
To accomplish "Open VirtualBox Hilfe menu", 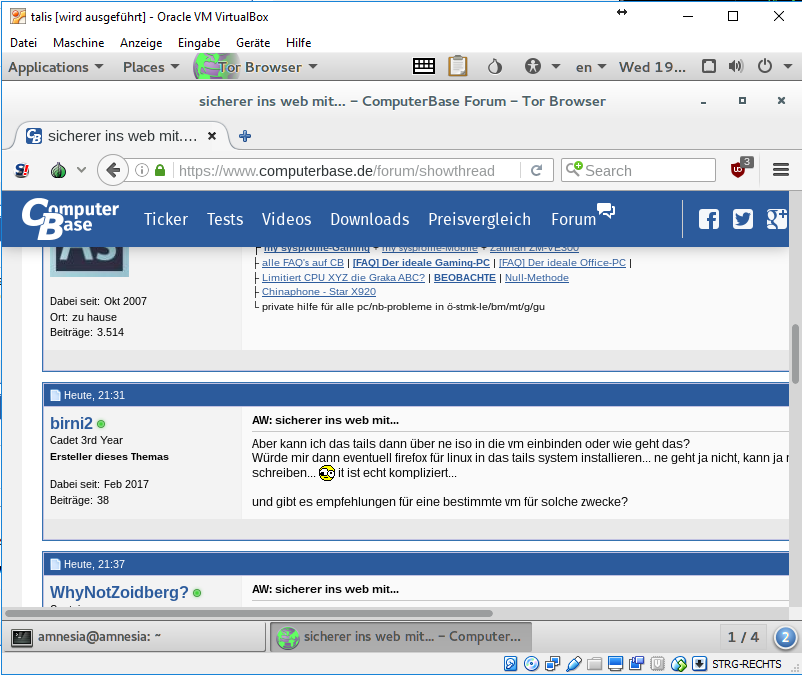I will (x=298, y=42).
